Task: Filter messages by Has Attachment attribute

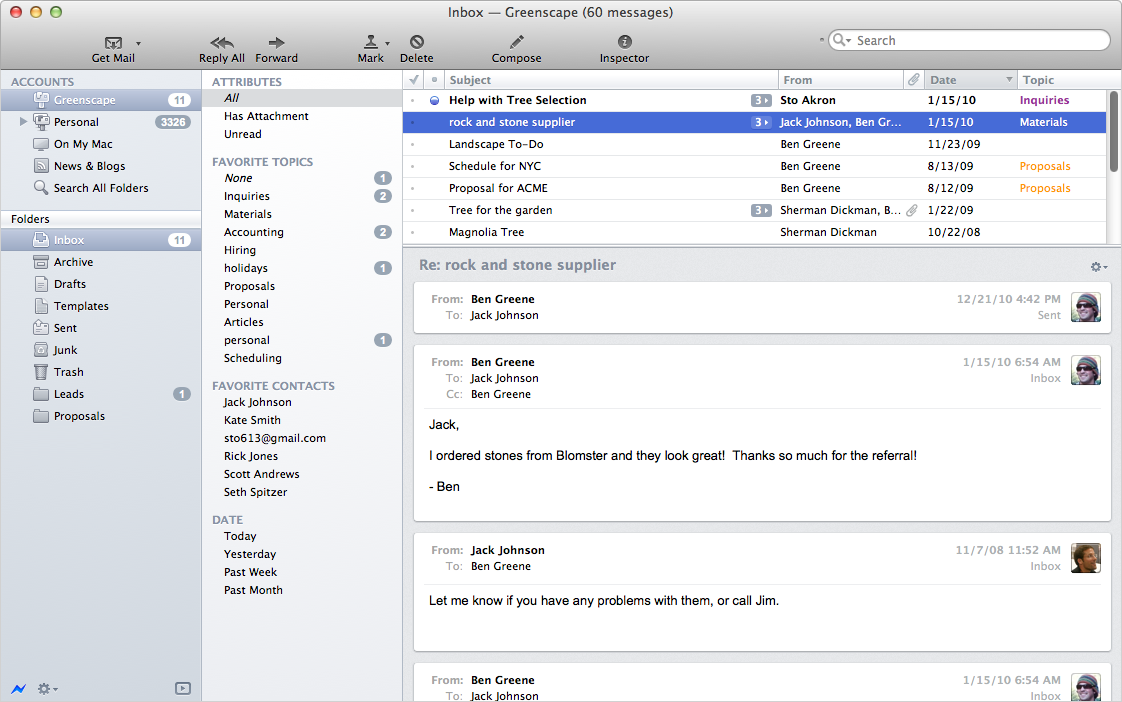Action: 266,116
